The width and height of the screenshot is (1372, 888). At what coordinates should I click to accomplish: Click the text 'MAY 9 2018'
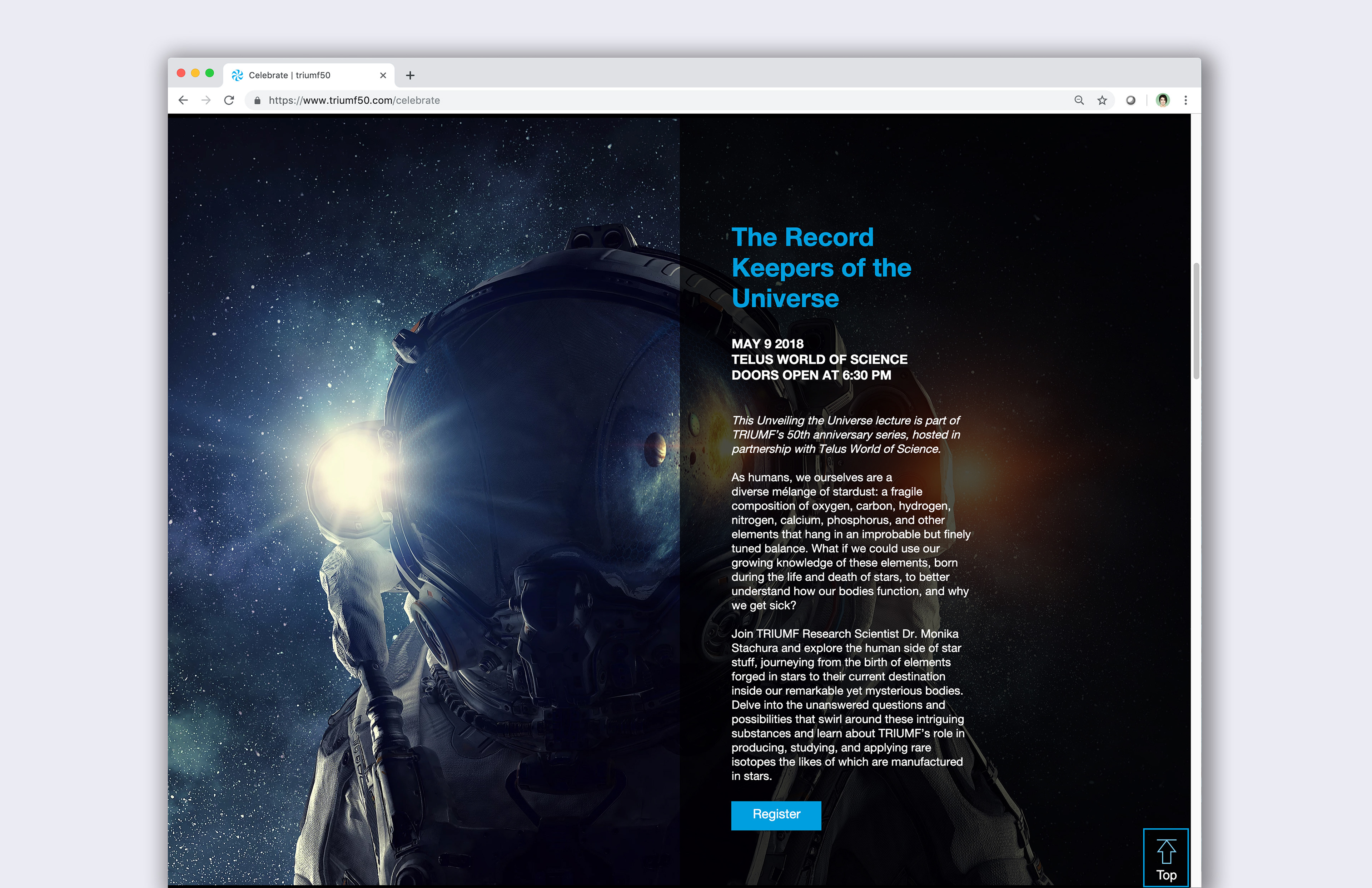pyautogui.click(x=767, y=344)
